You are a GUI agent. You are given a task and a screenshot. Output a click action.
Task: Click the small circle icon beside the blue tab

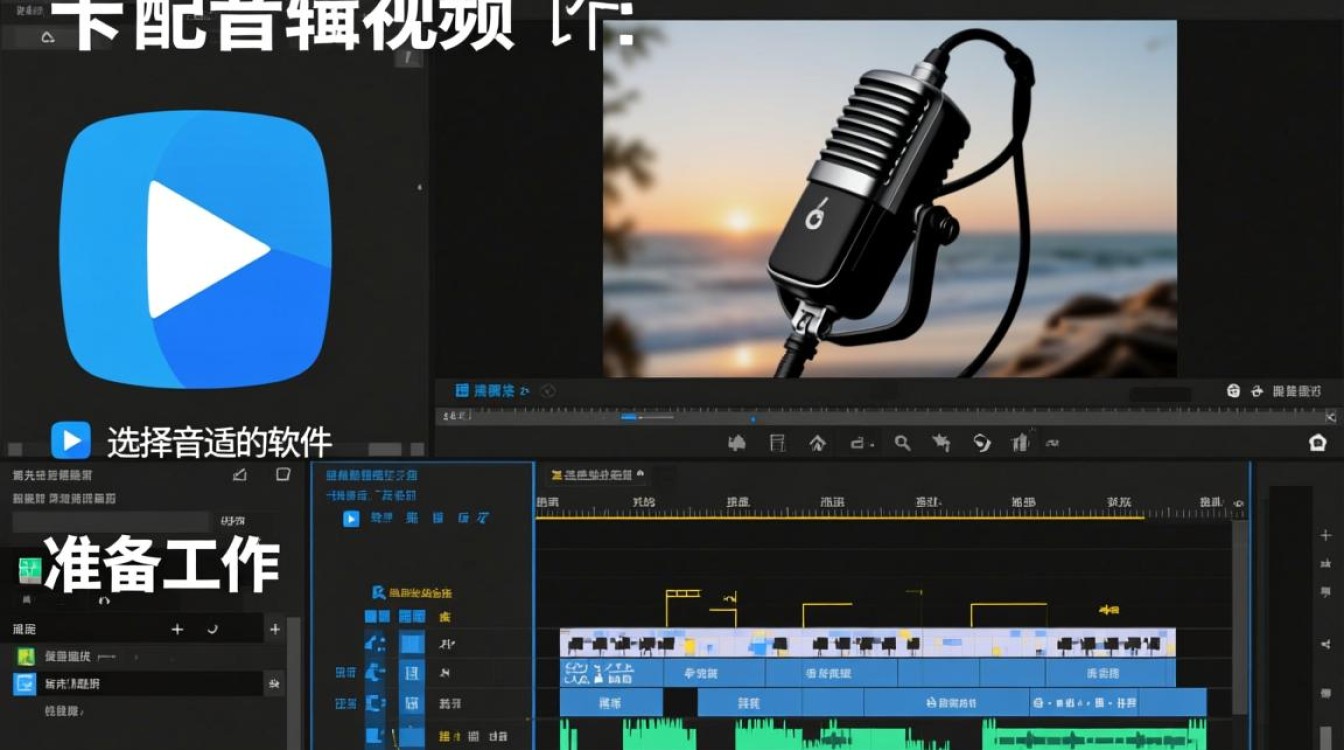(x=548, y=391)
